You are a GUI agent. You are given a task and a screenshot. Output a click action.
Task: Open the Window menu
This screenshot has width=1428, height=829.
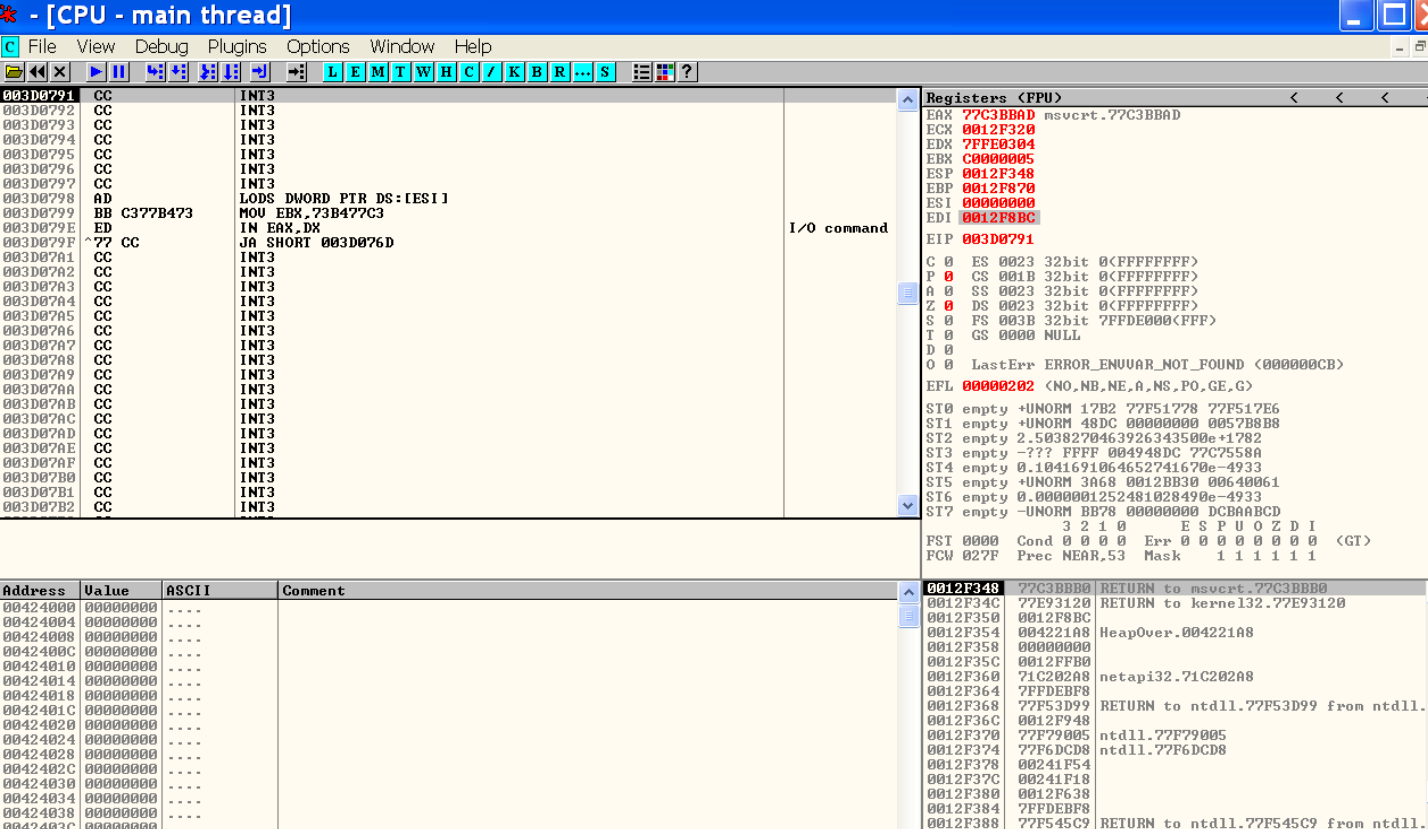(402, 47)
